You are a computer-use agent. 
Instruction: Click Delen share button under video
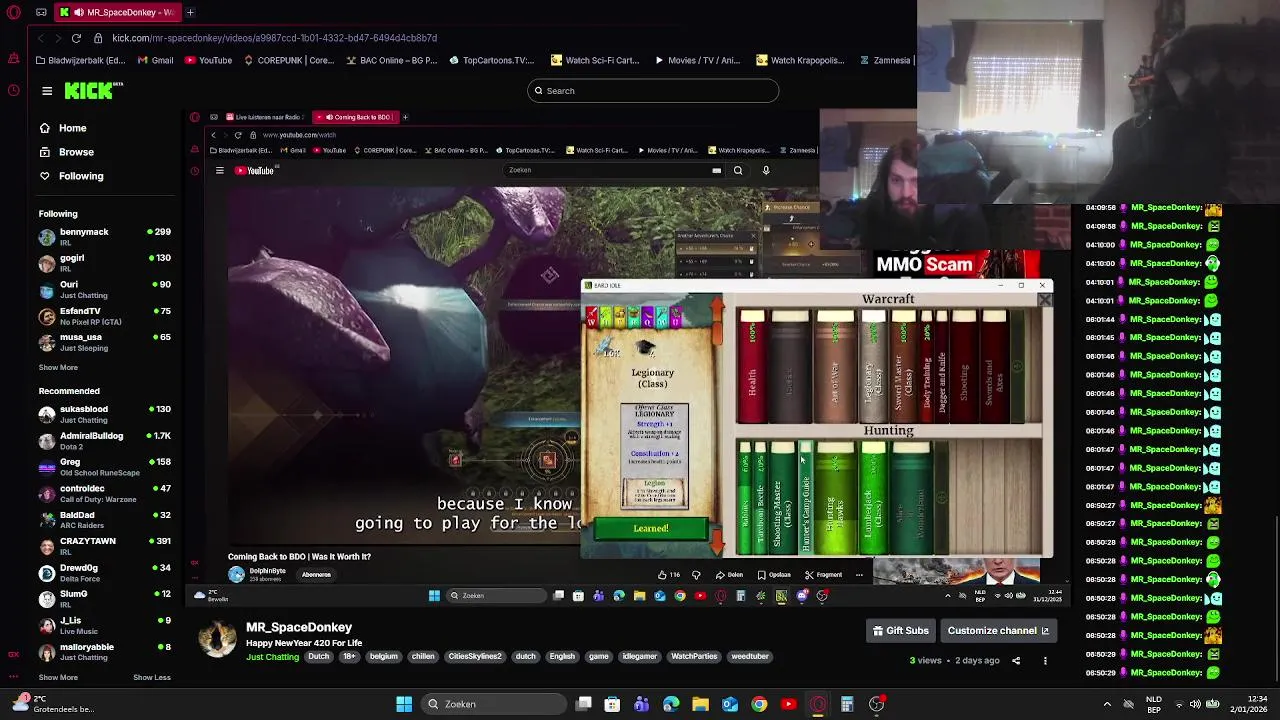click(x=730, y=575)
